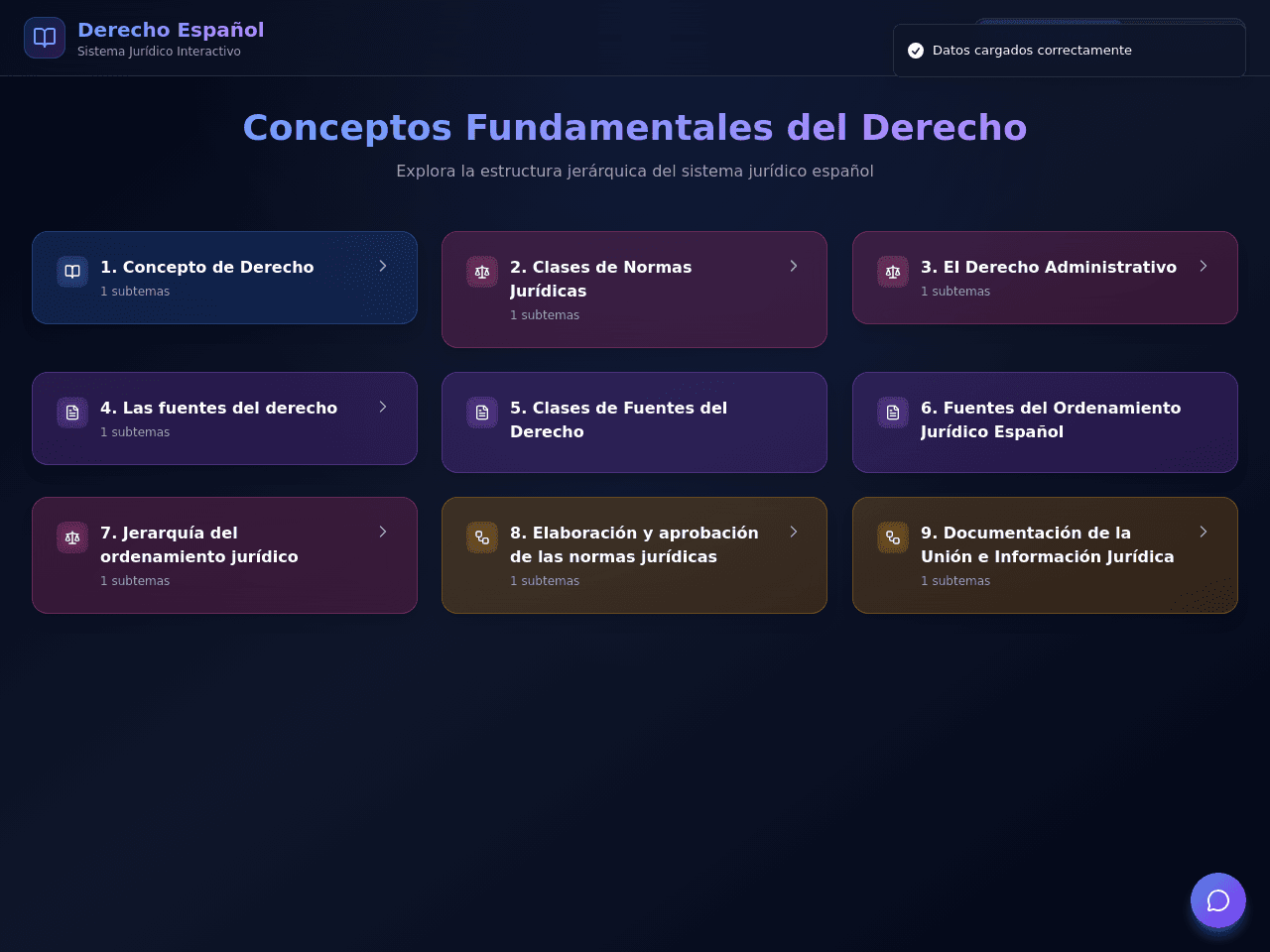Click 1 subtemas under El Derecho Administrativo
Image resolution: width=1270 pixels, height=952 pixels.
tap(955, 292)
